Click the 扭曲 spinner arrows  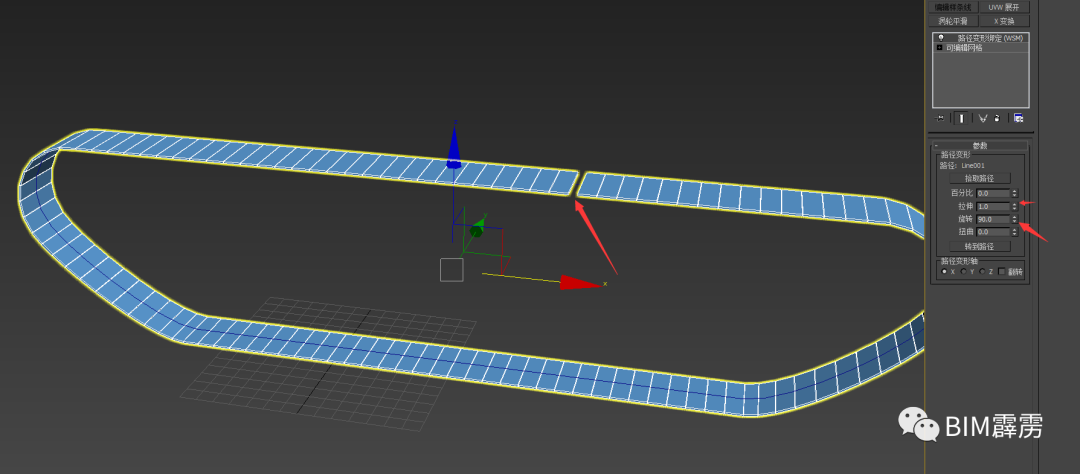1015,232
